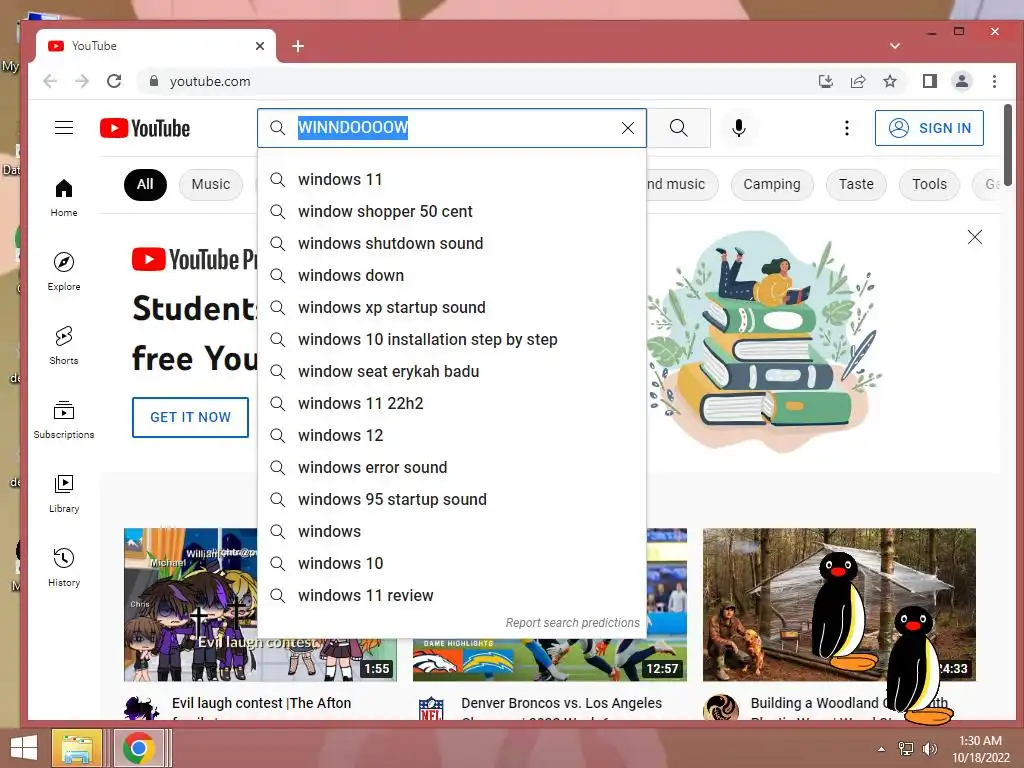
Task: Open Chrome's three-dot menu
Action: [x=994, y=81]
